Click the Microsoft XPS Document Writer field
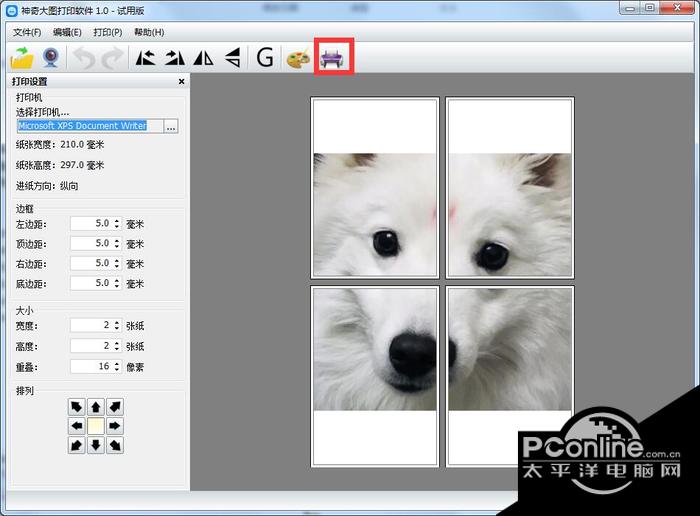This screenshot has width=700, height=516. tap(90, 126)
